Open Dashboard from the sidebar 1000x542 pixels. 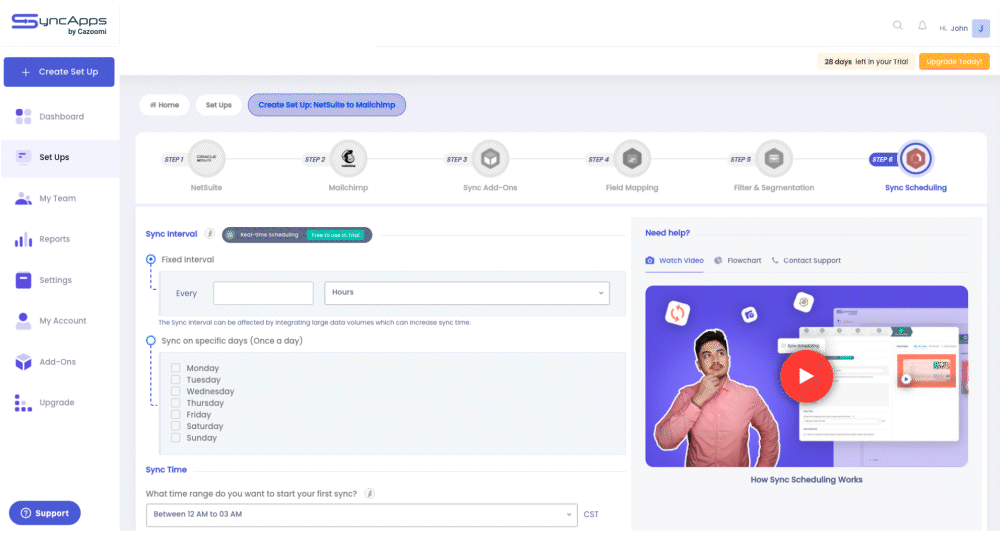pyautogui.click(x=60, y=116)
